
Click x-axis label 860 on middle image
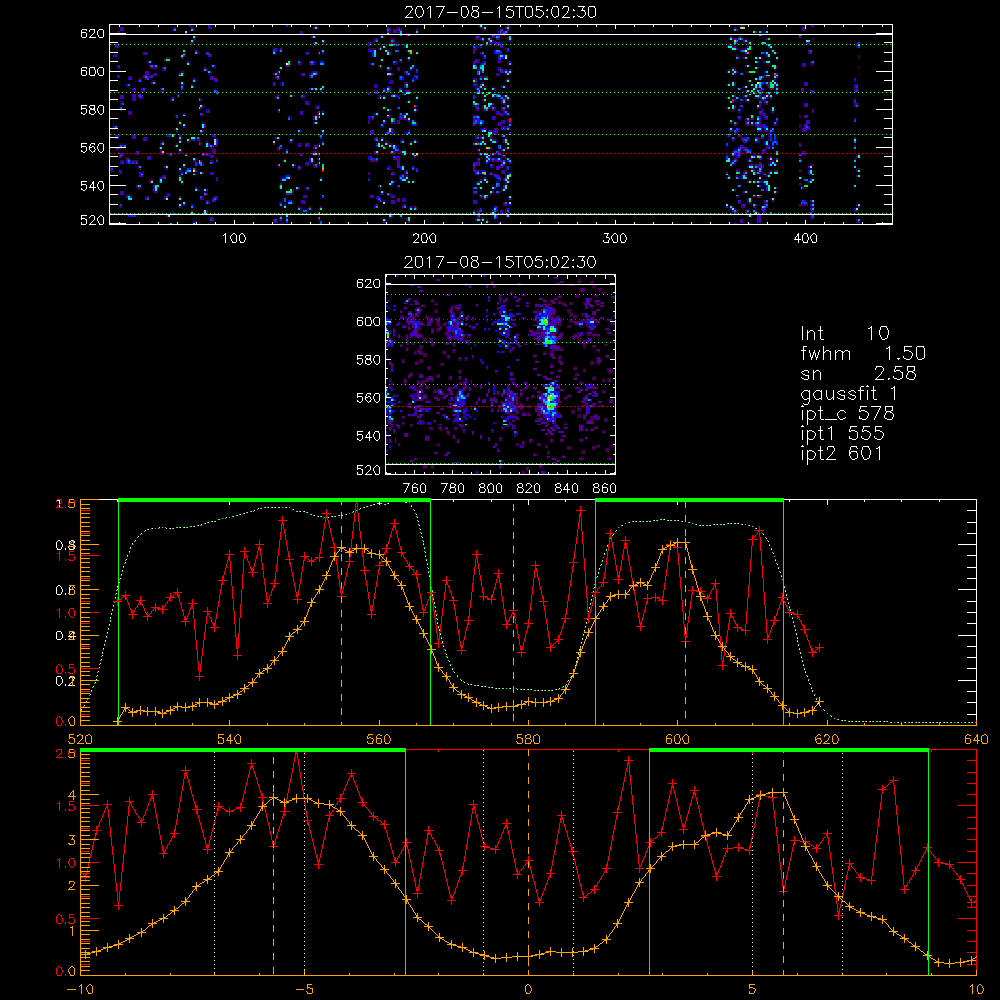pyautogui.click(x=605, y=489)
